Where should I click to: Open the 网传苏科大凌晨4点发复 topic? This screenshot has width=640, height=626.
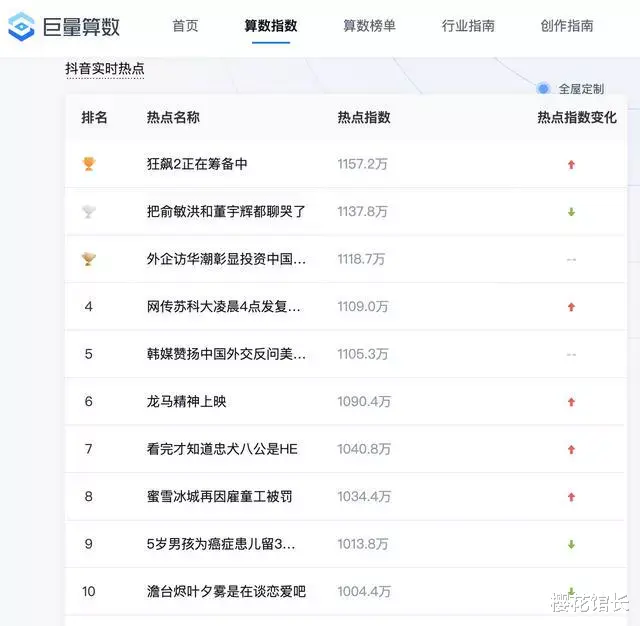pyautogui.click(x=224, y=306)
